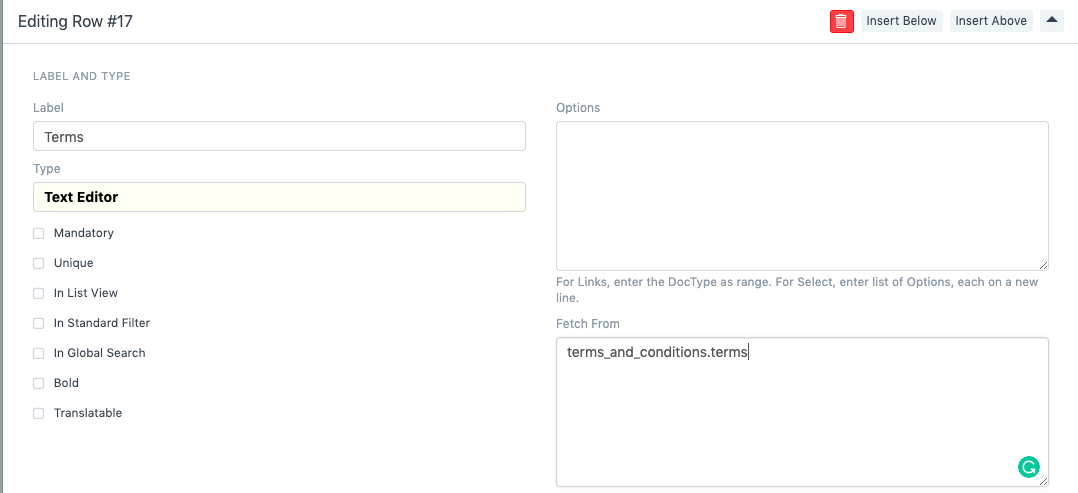Enable In Global Search checkbox
1078x493 pixels.
pos(39,353)
